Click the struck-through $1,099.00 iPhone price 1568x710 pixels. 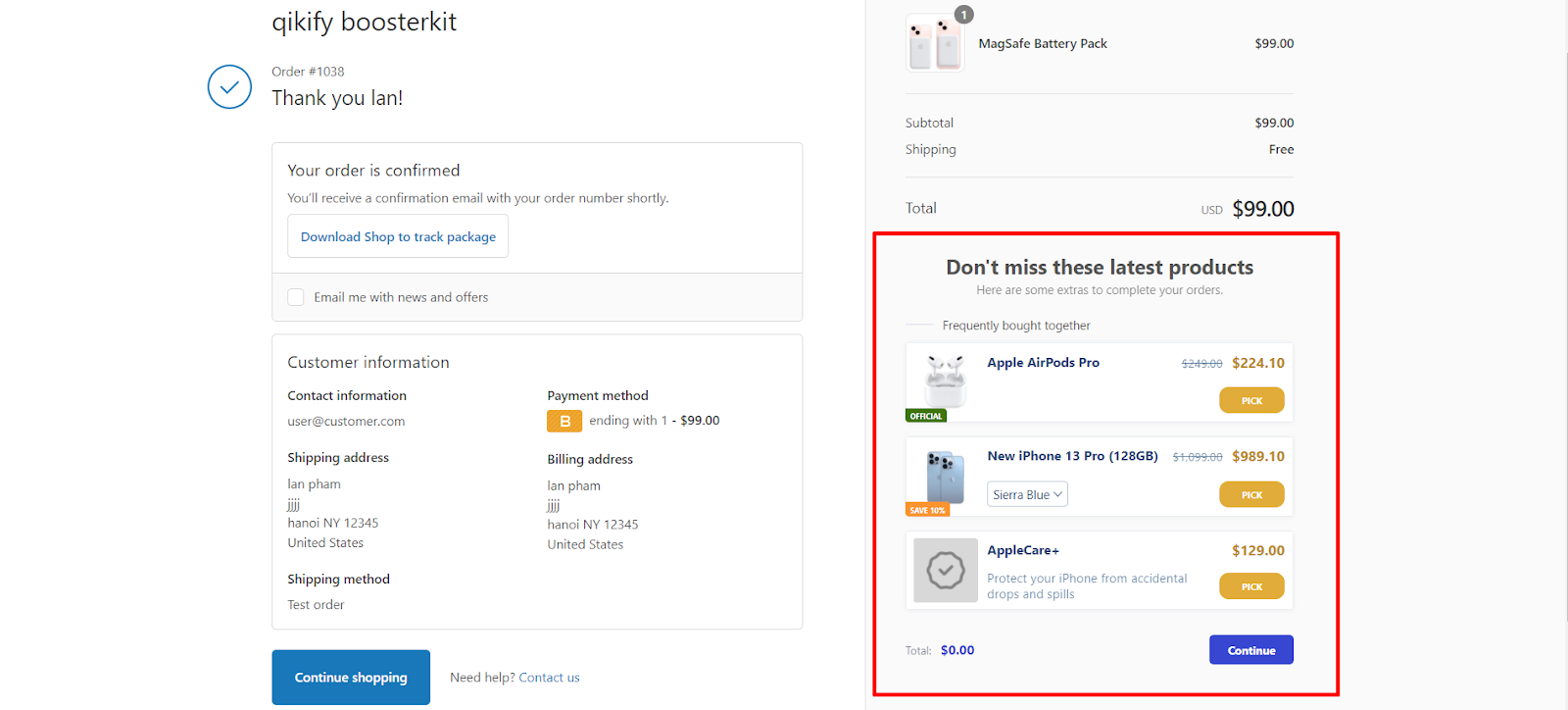(x=1198, y=457)
